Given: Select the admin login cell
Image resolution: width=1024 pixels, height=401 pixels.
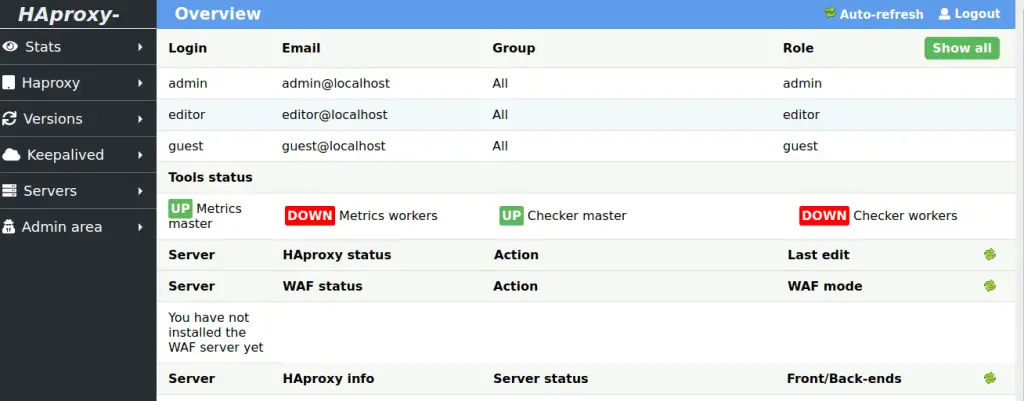Looking at the screenshot, I should click(x=187, y=84).
